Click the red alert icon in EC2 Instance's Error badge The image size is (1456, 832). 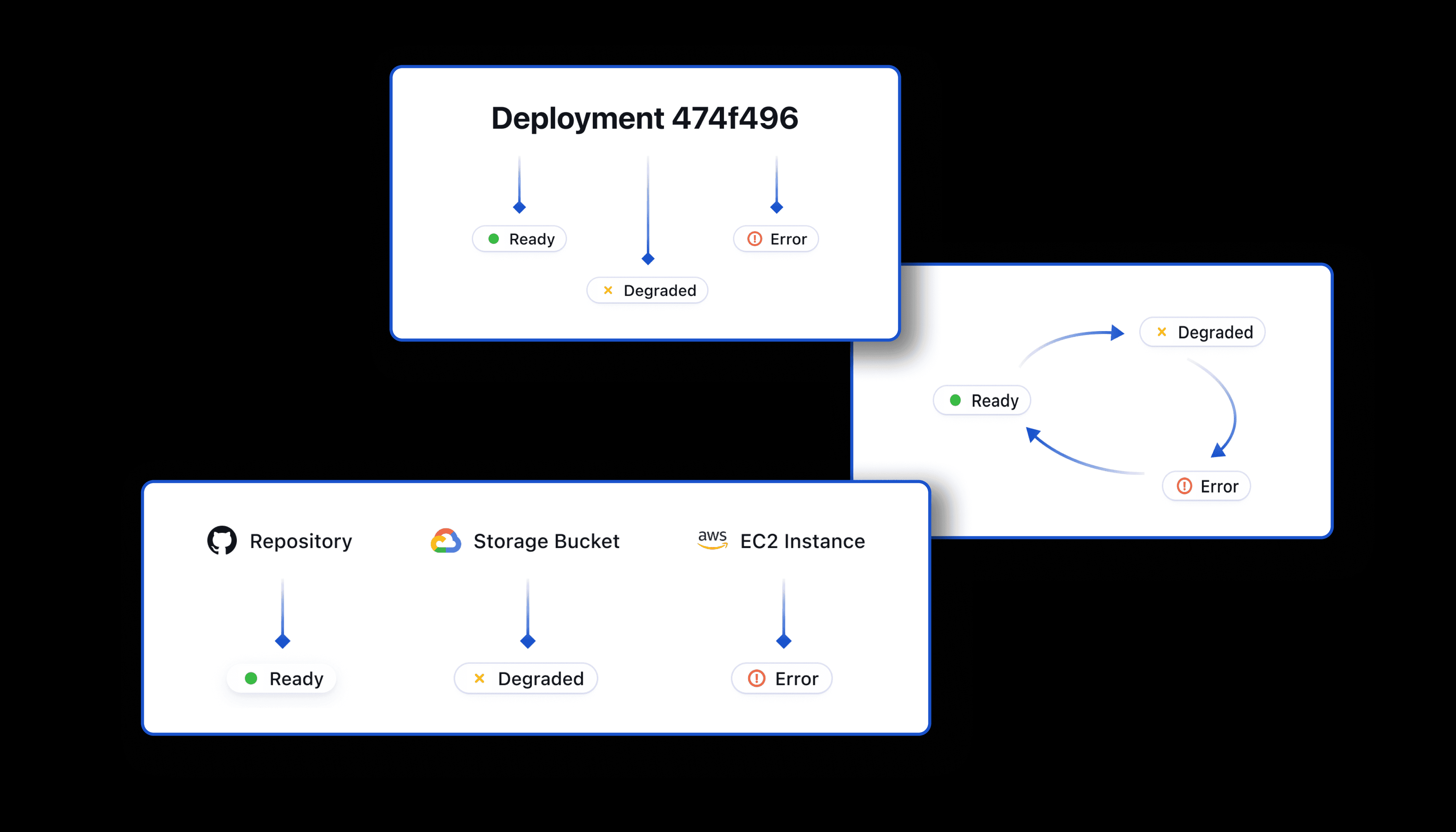pos(756,678)
